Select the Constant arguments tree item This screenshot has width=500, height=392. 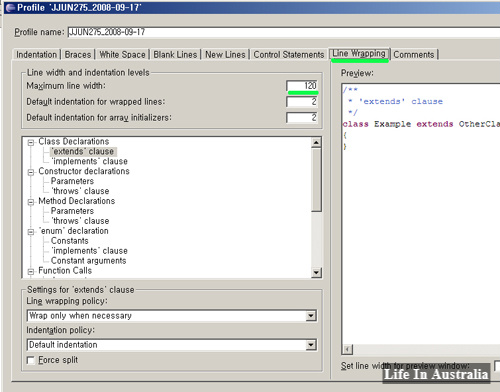point(88,261)
